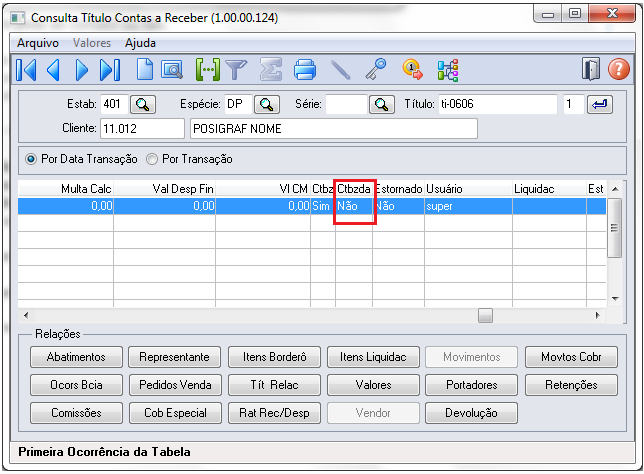Image resolution: width=644 pixels, height=474 pixels.
Task: Click the Movtos Cobr button
Action: [x=571, y=357]
